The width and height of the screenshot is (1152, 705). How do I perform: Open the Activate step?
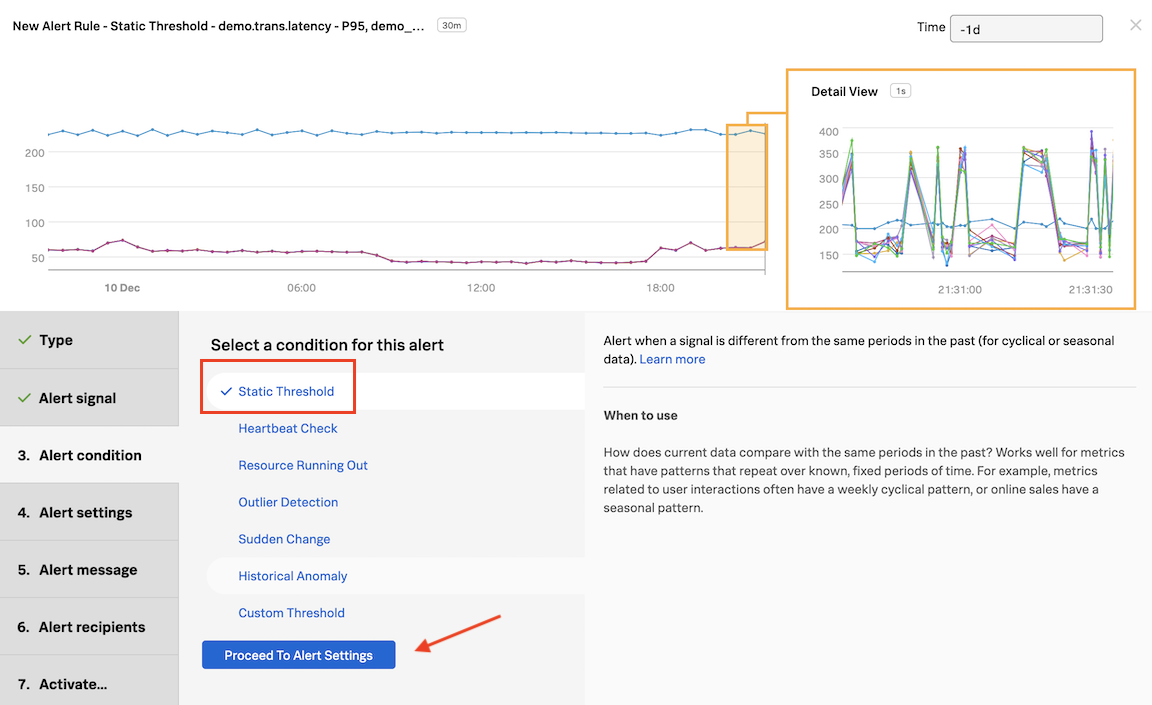[73, 684]
